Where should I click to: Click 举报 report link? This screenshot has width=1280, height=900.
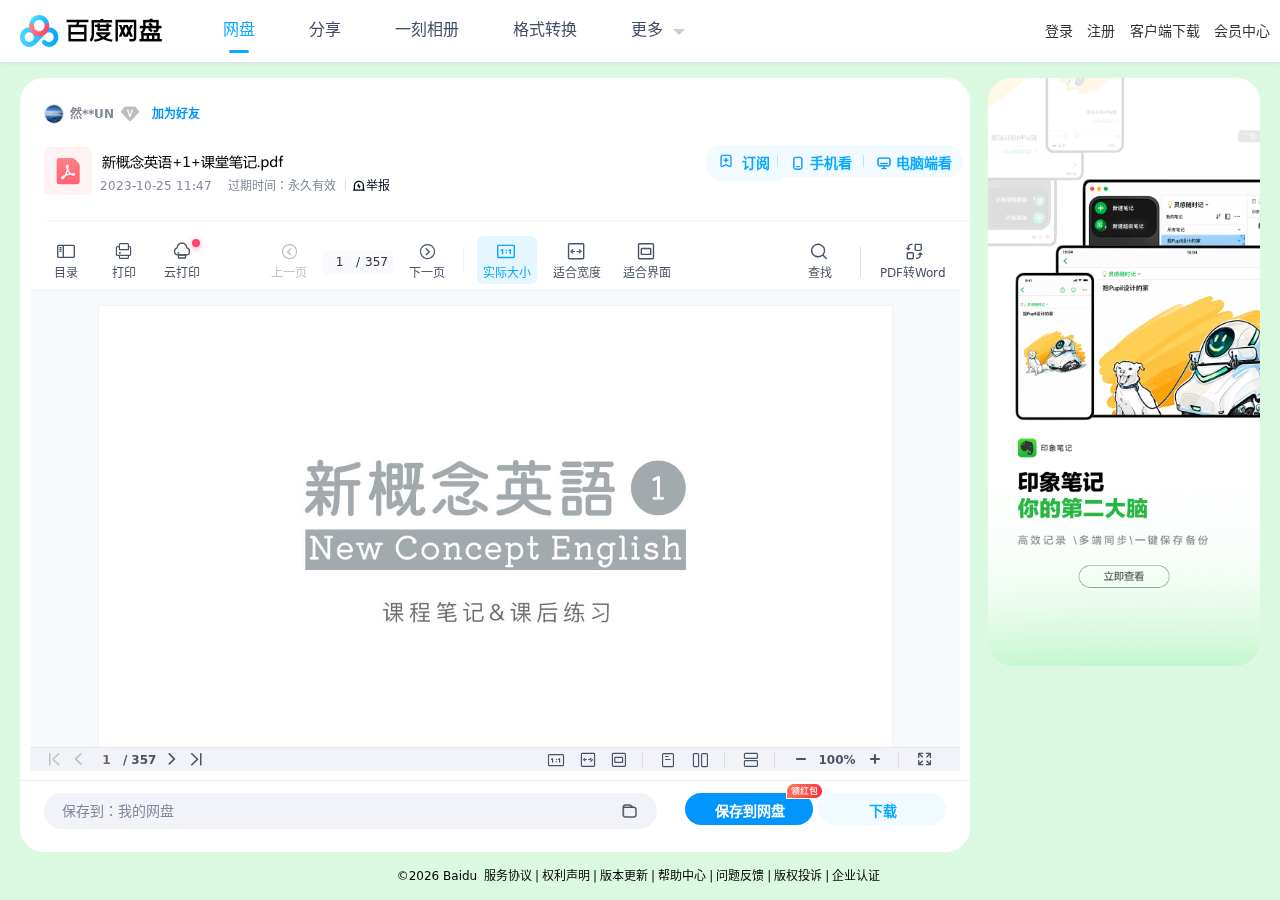click(x=371, y=185)
